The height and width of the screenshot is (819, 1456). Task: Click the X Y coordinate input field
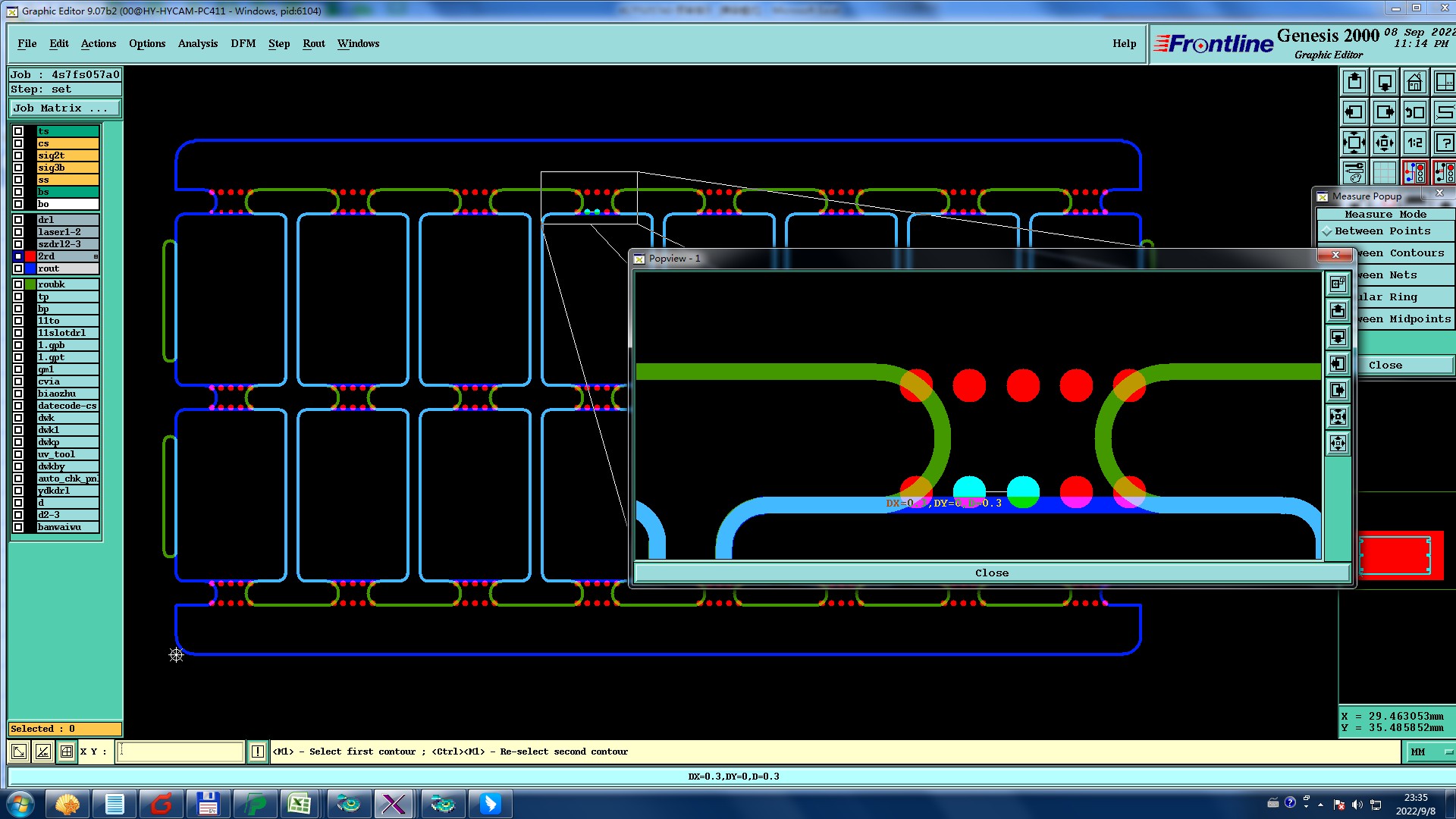click(x=180, y=752)
